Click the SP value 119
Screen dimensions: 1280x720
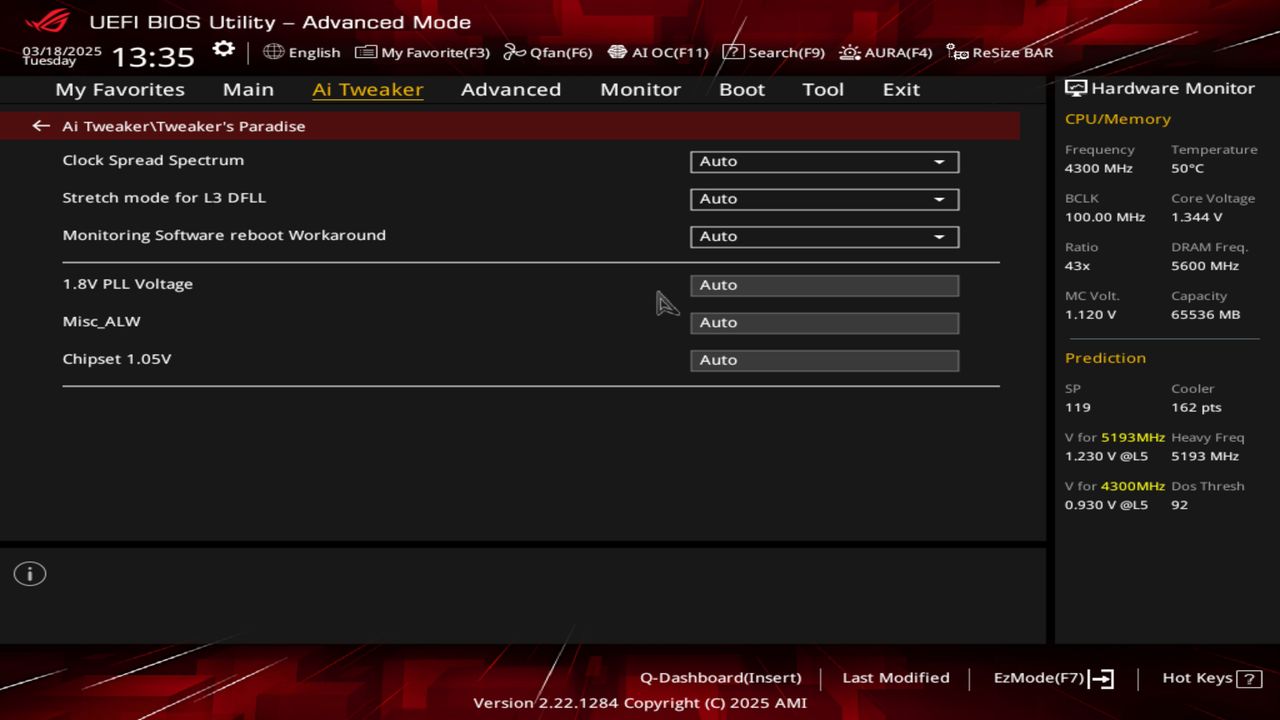tap(1078, 408)
